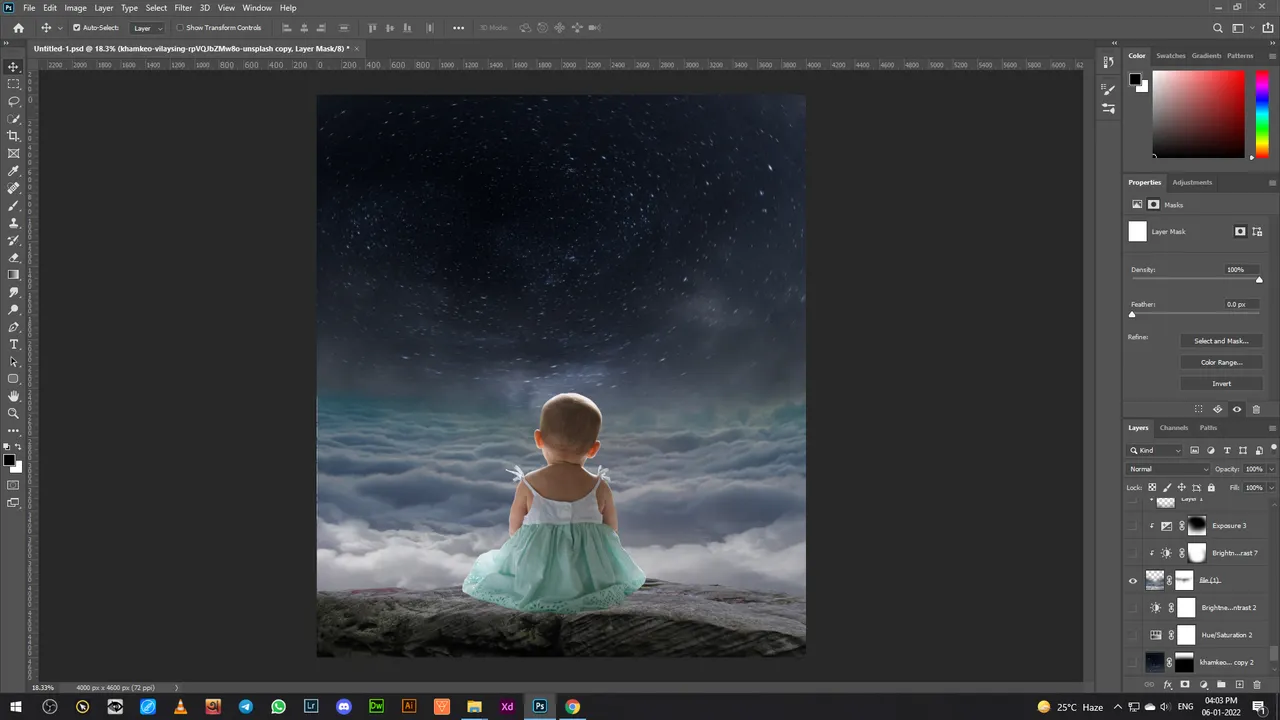1280x720 pixels.
Task: Create a new group folder icon
Action: click(1221, 684)
